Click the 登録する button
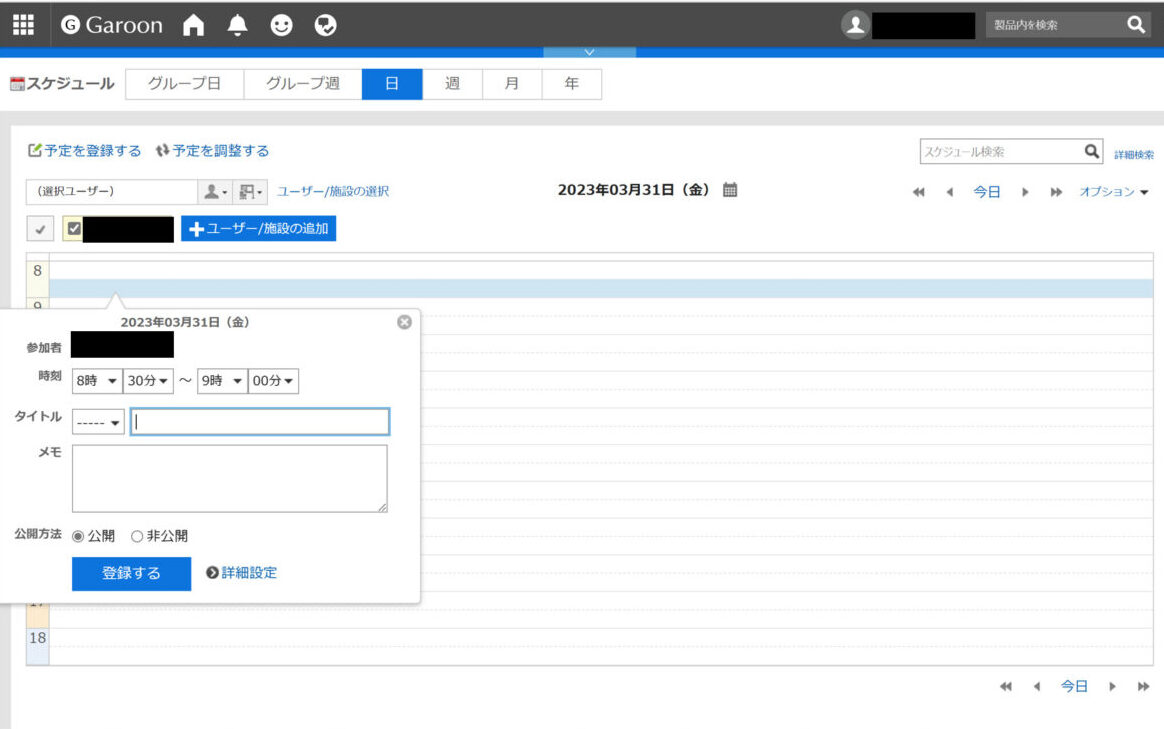 [x=130, y=572]
